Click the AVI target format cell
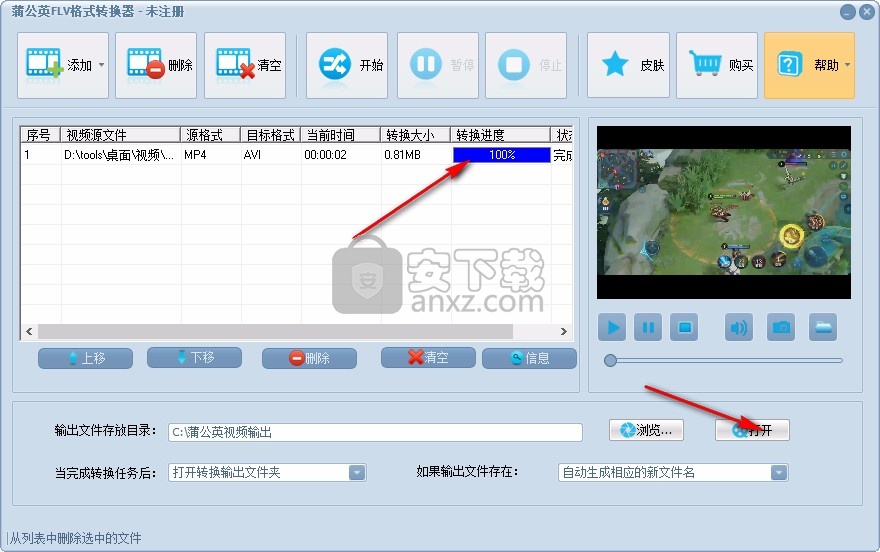880x552 pixels. 253,155
